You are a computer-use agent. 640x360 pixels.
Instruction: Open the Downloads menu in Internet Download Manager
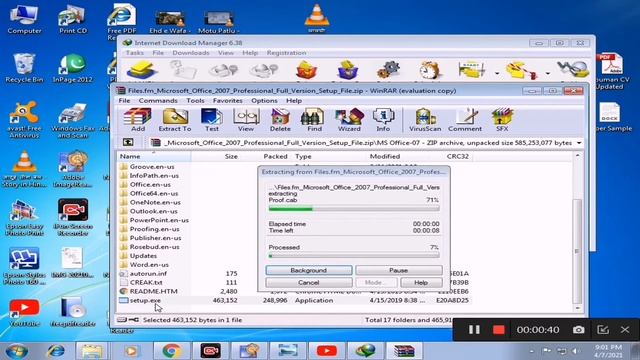191,53
